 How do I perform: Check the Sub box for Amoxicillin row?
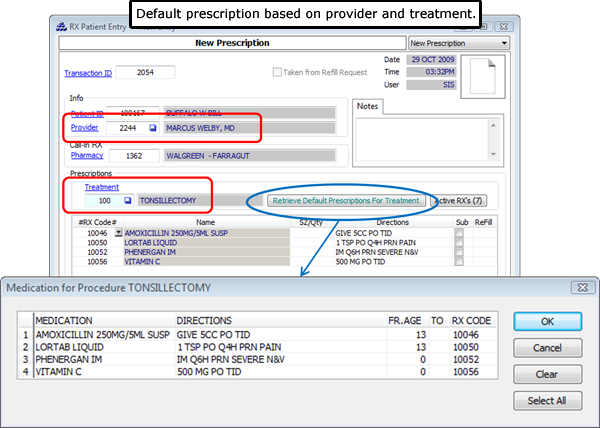click(x=459, y=232)
